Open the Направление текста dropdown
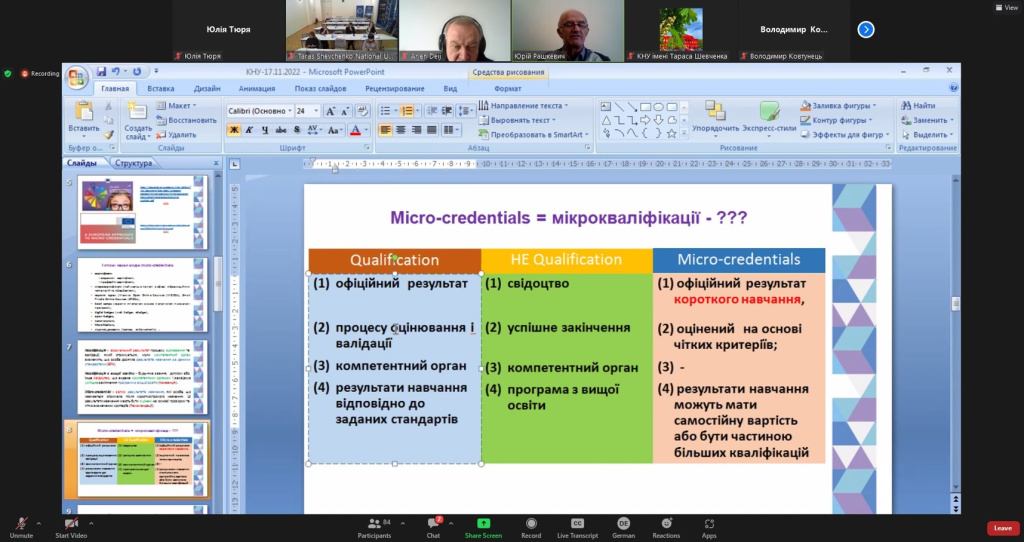The width and height of the screenshot is (1024, 542). point(523,105)
